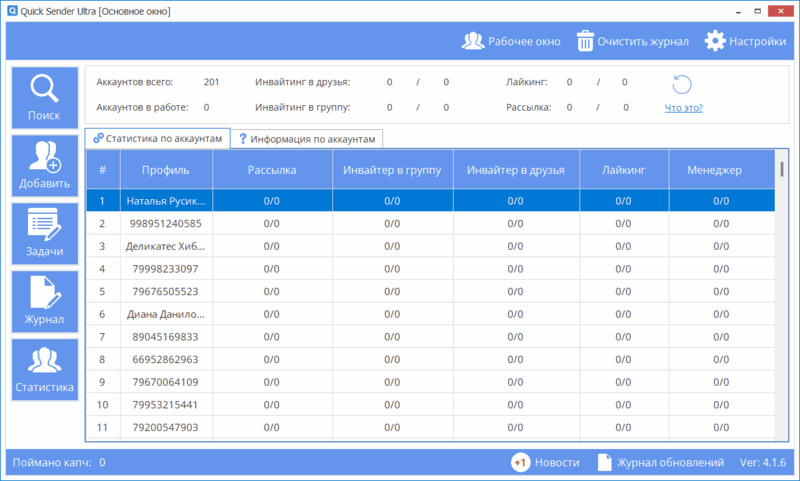Image resolution: width=800 pixels, height=481 pixels.
Task: Sort by Профиль column header
Action: pos(166,170)
